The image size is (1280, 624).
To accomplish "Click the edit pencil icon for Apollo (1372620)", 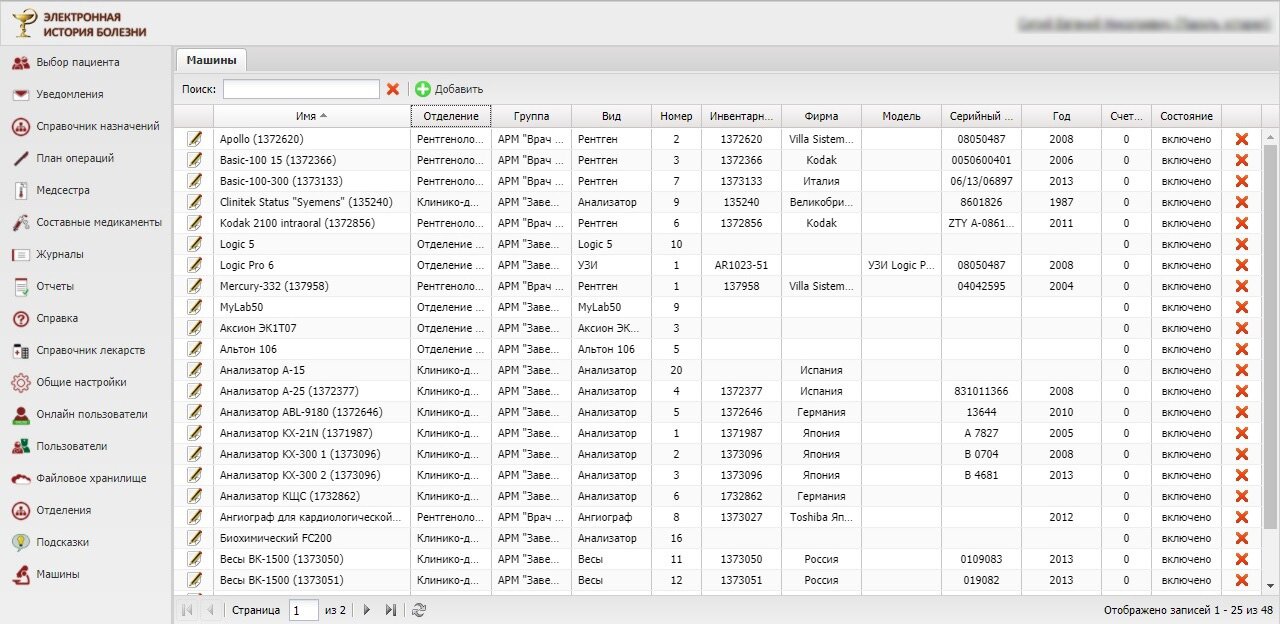I will point(195,139).
